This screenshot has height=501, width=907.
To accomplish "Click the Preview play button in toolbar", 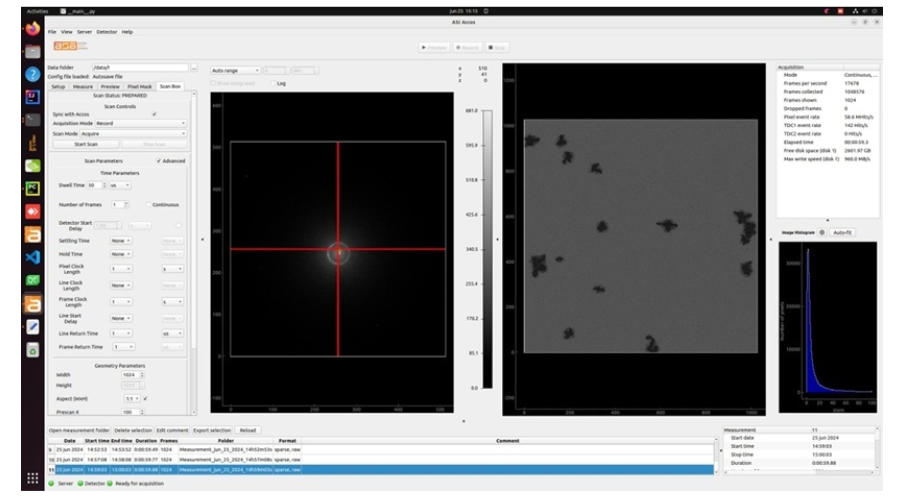I will 432,47.
